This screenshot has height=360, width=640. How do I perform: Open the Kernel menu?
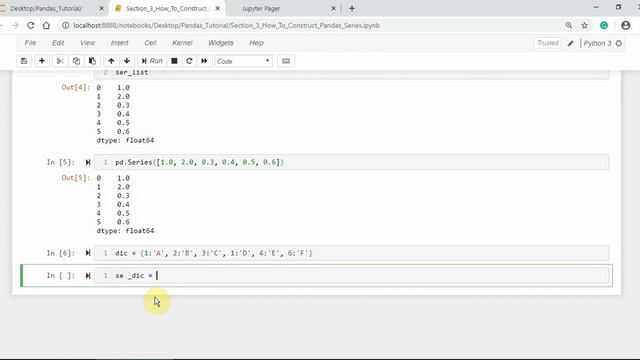click(x=182, y=43)
